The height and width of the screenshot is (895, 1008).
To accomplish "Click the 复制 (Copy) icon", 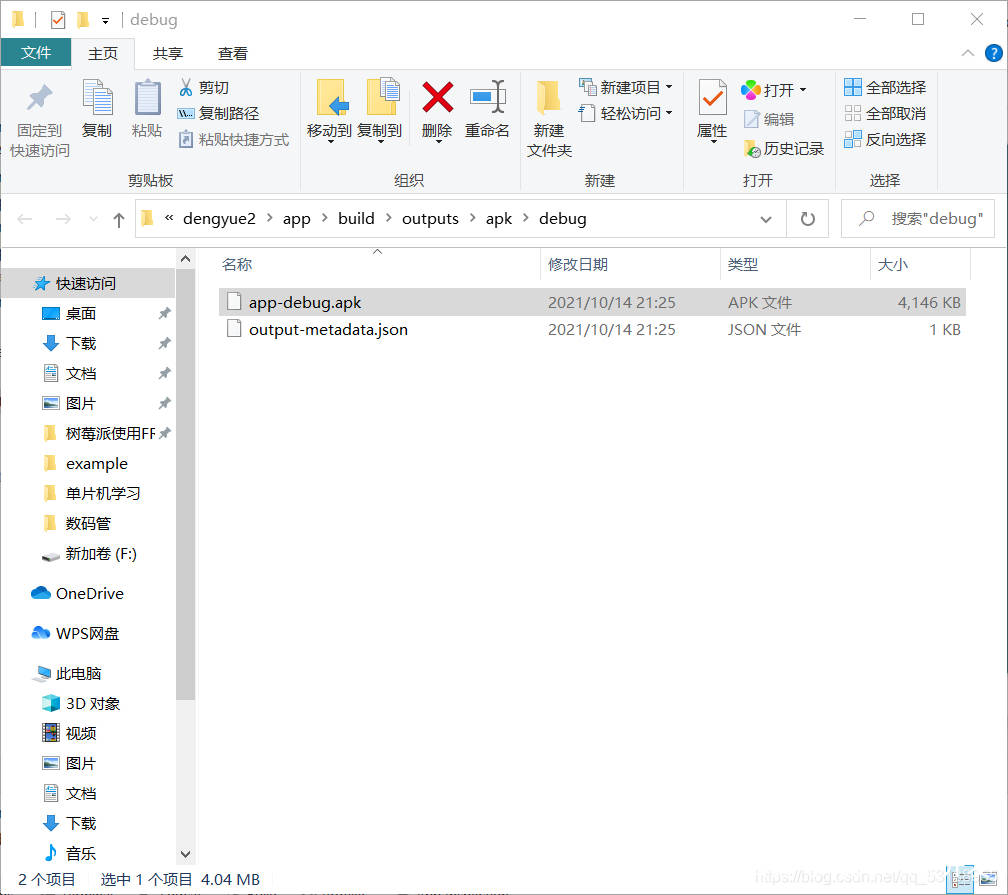I will 97,110.
